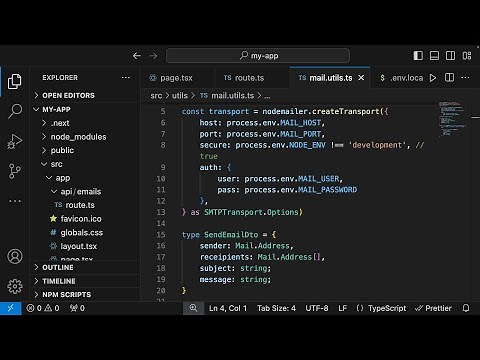Toggle secondary side bar layout icon
Screen dimensions: 480x360
click(x=450, y=56)
